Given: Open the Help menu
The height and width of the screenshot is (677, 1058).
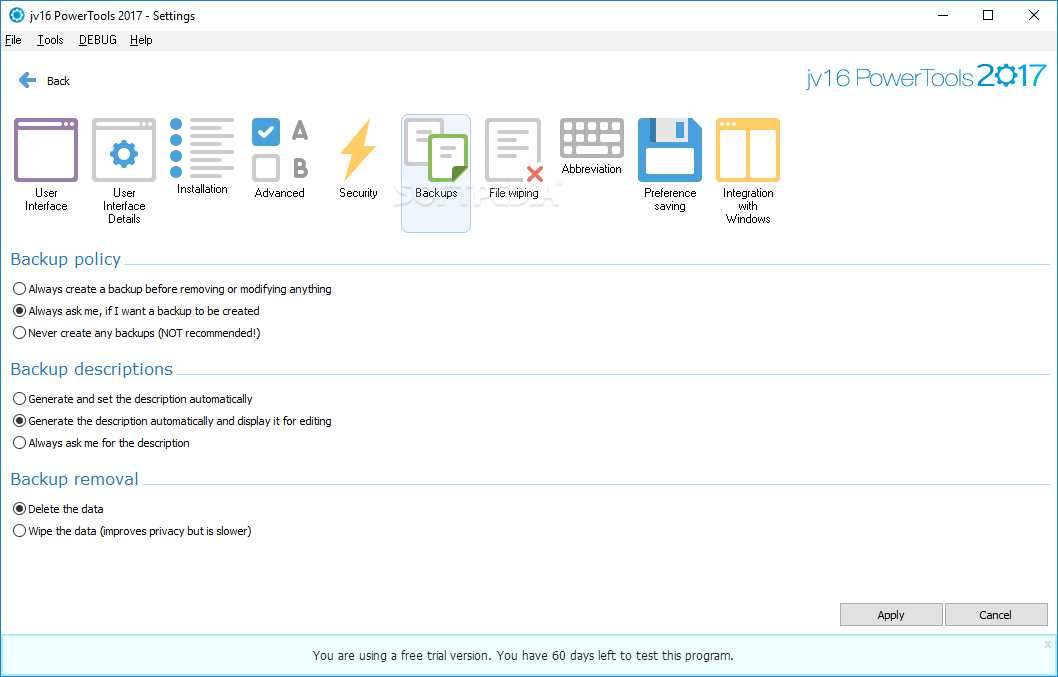Looking at the screenshot, I should (x=141, y=40).
